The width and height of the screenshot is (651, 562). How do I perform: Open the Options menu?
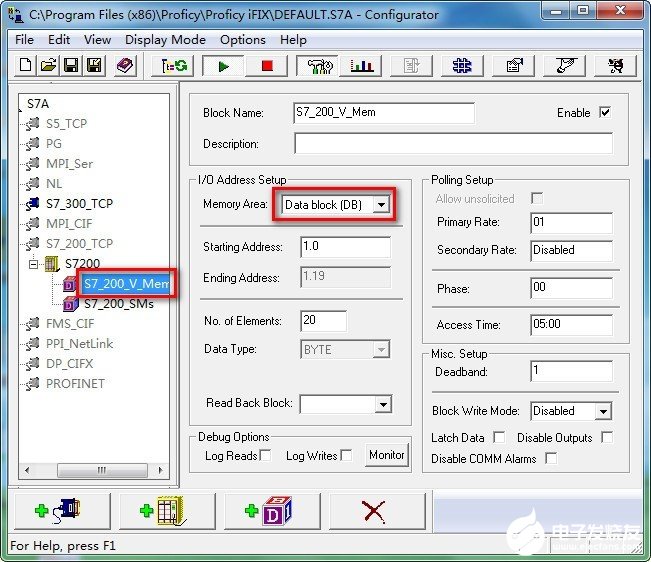(x=242, y=40)
